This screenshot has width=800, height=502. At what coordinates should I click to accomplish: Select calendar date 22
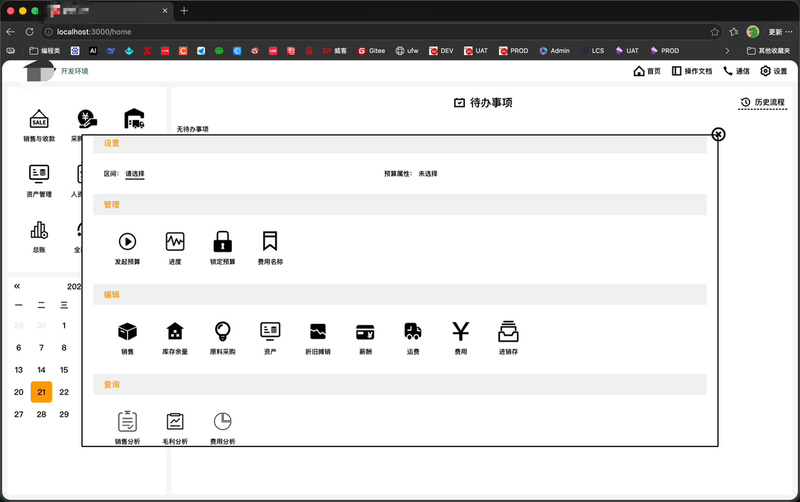click(64, 392)
